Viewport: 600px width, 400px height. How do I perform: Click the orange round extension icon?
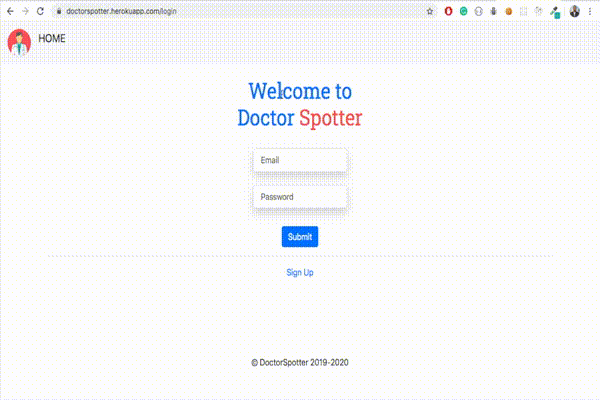pyautogui.click(x=509, y=11)
